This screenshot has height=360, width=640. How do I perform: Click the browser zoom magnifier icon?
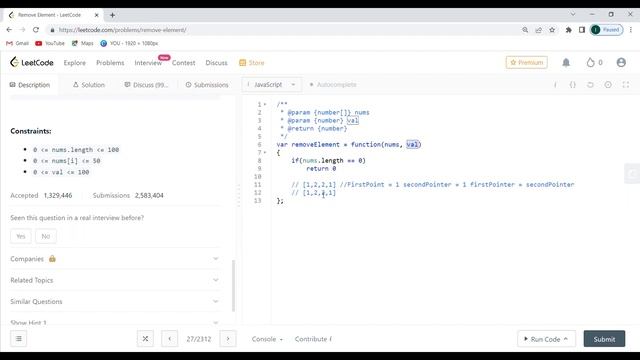[x=525, y=30]
